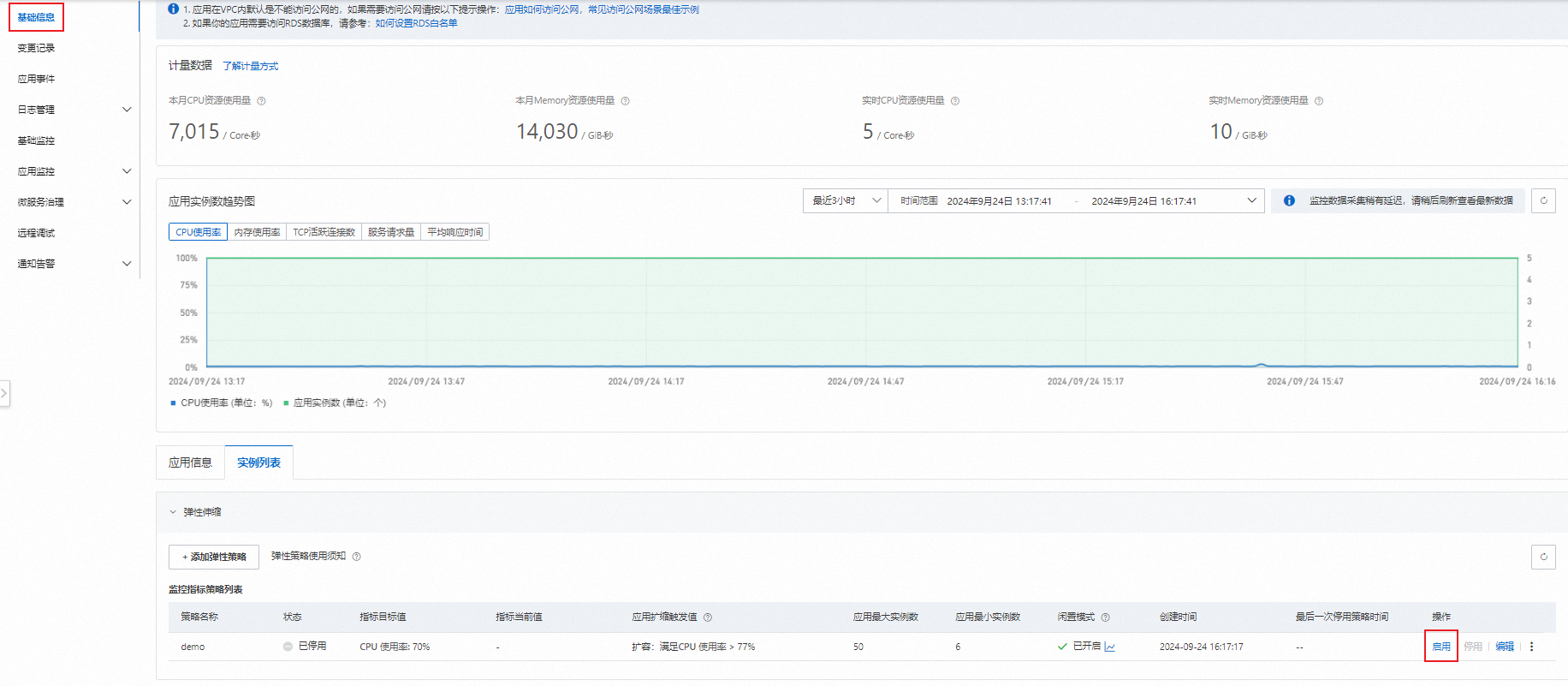This screenshot has width=1568, height=686.
Task: Switch to the 实例列表 tab
Action: click(258, 462)
